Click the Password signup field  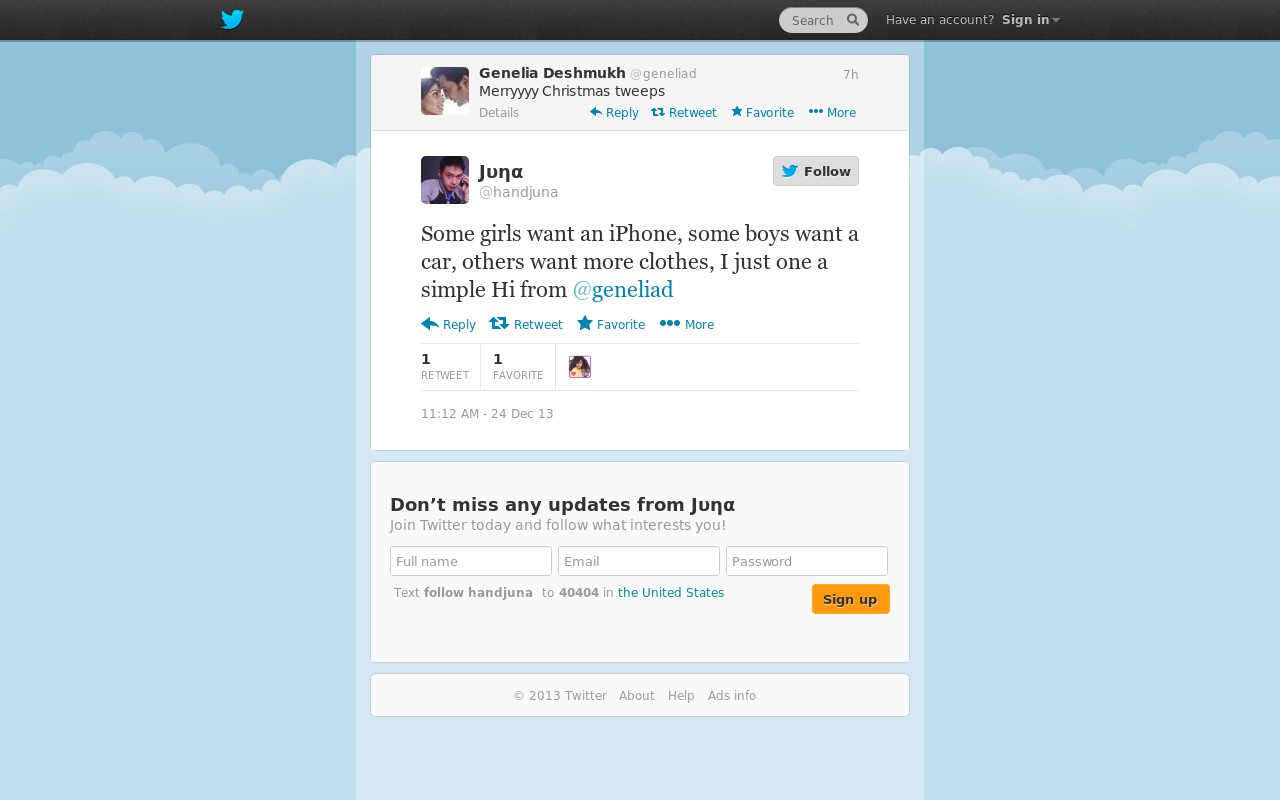(807, 561)
